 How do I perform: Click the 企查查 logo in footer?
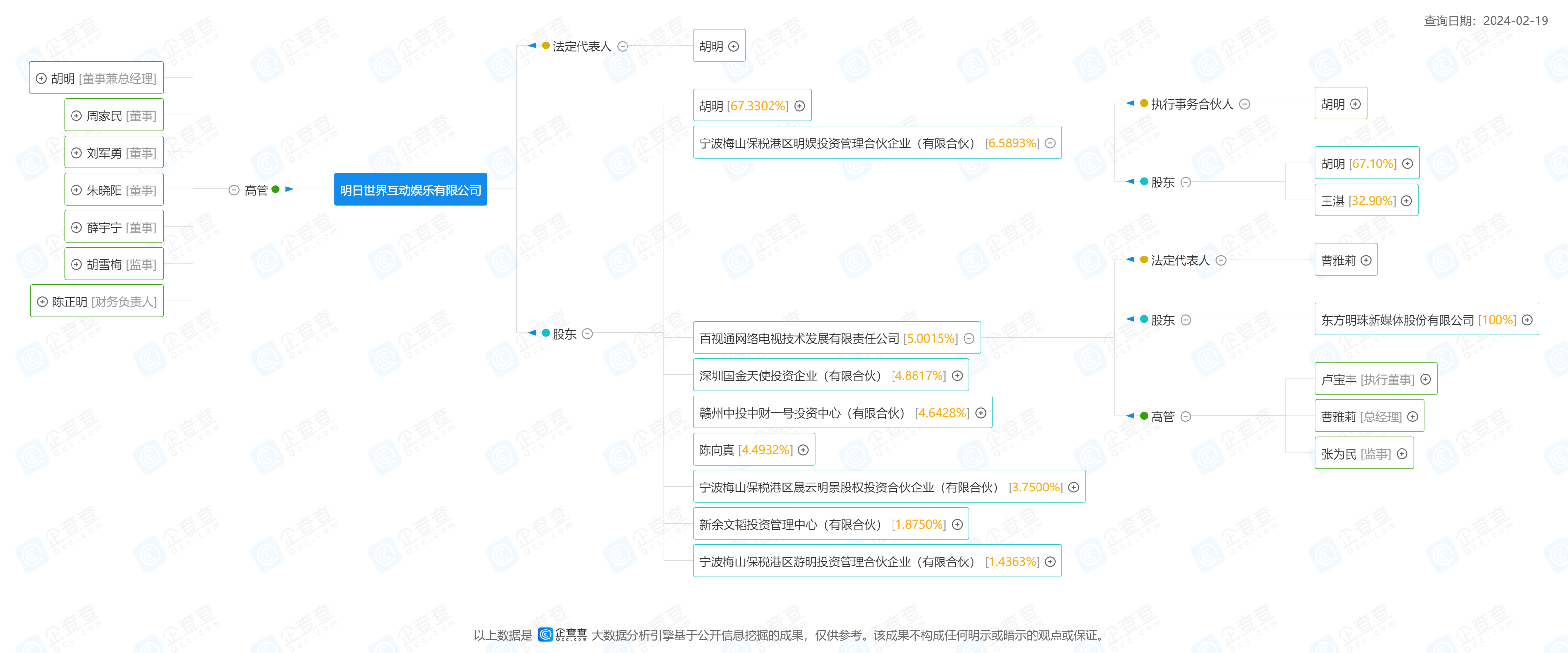563,634
